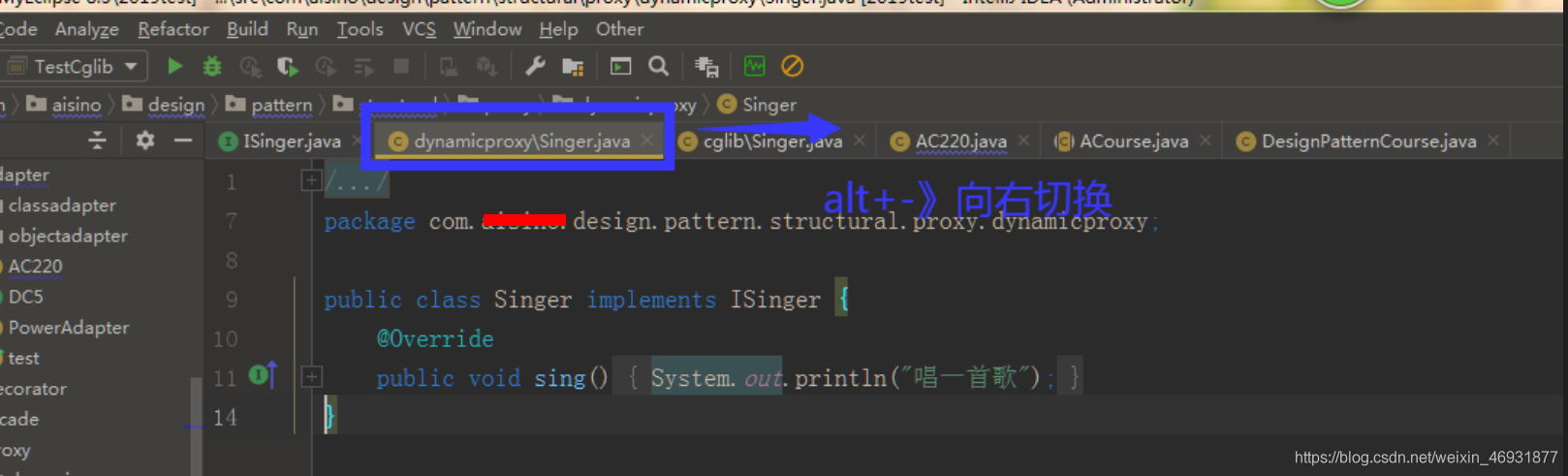Click the println call text
The height and width of the screenshot is (476, 1568).
(840, 378)
